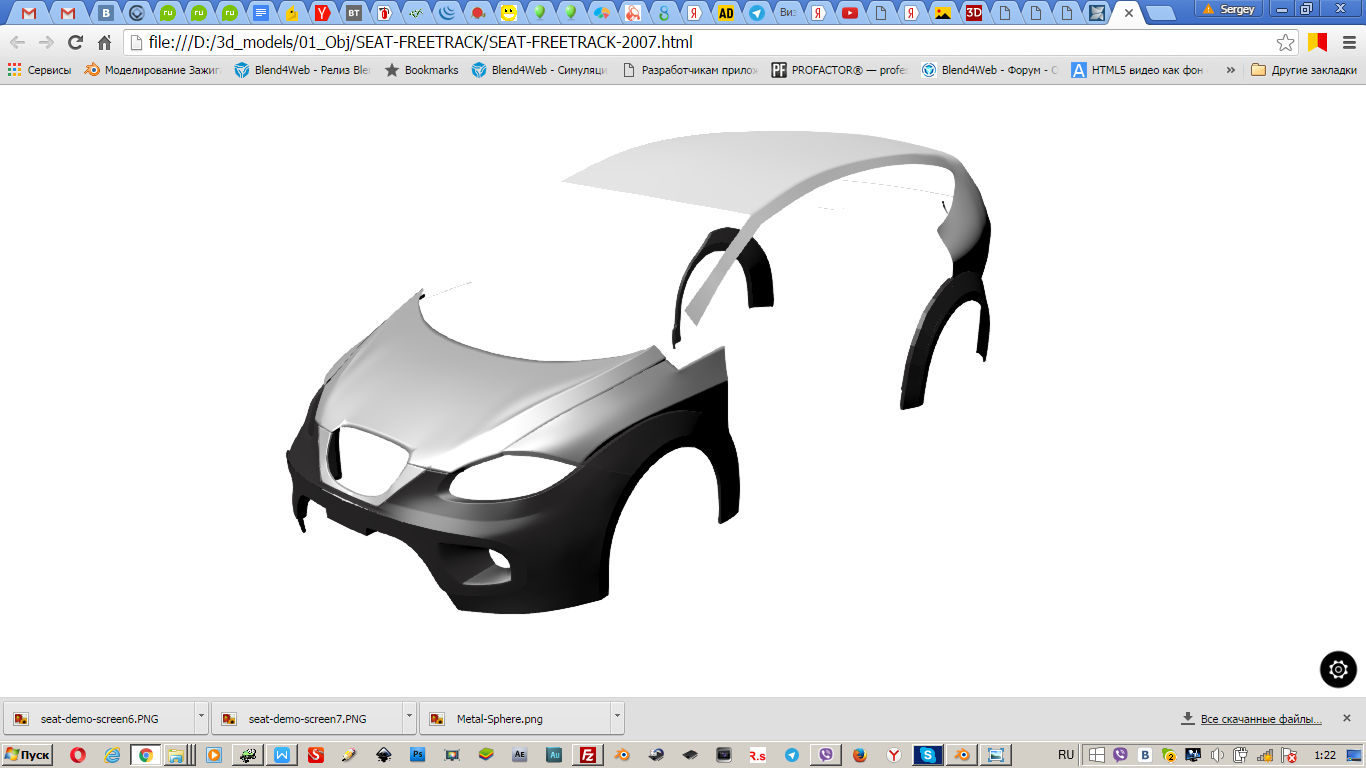The image size is (1366, 768).
Task: Click the show all downloads link
Action: pos(1261,719)
